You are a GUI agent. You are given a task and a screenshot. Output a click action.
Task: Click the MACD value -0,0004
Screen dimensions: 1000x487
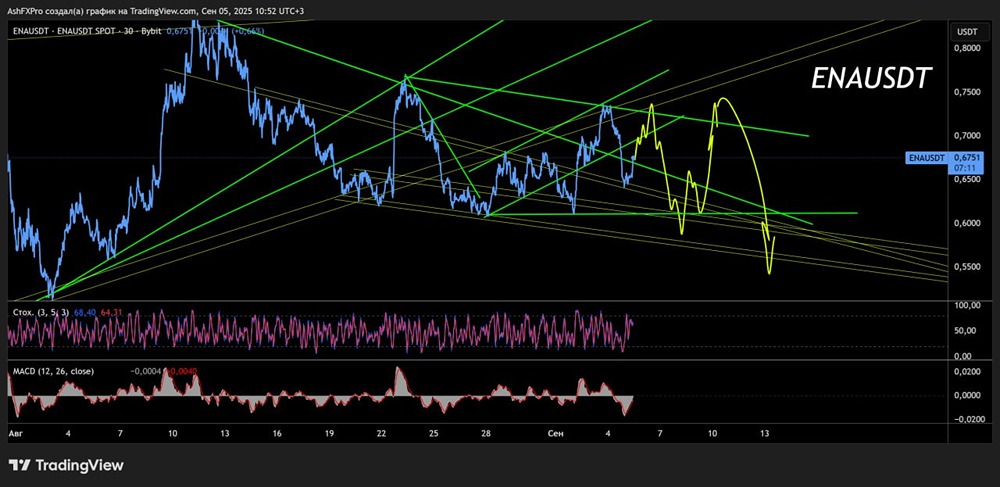point(144,371)
